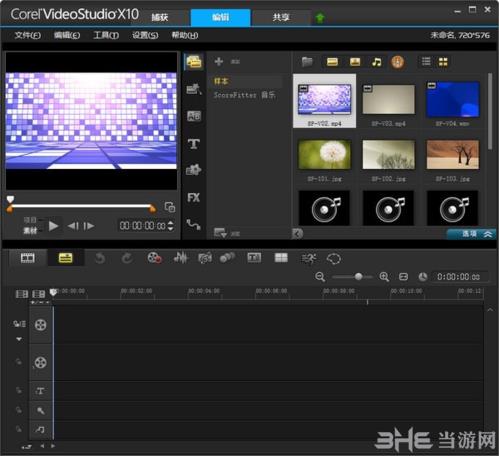Open the FX Filter library
Image resolution: width=499 pixels, height=456 pixels.
click(x=194, y=197)
